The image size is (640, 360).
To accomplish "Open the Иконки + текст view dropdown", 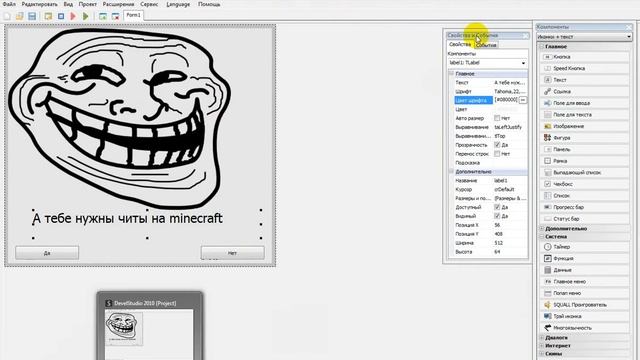I will click(629, 37).
